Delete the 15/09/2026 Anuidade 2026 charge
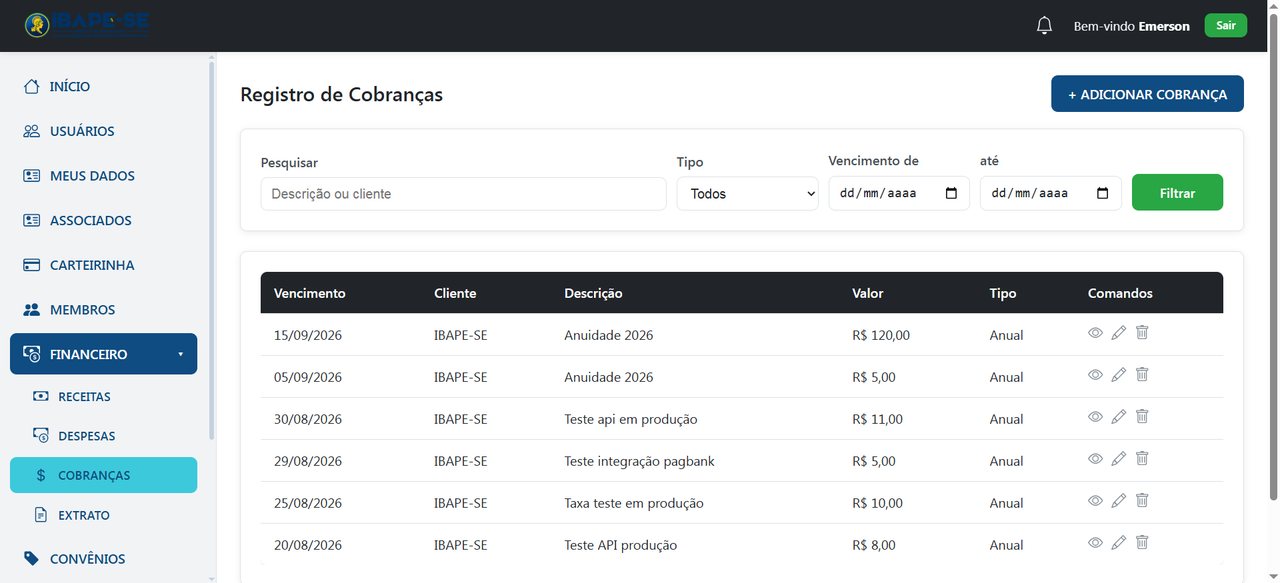The image size is (1280, 583). (x=1142, y=332)
